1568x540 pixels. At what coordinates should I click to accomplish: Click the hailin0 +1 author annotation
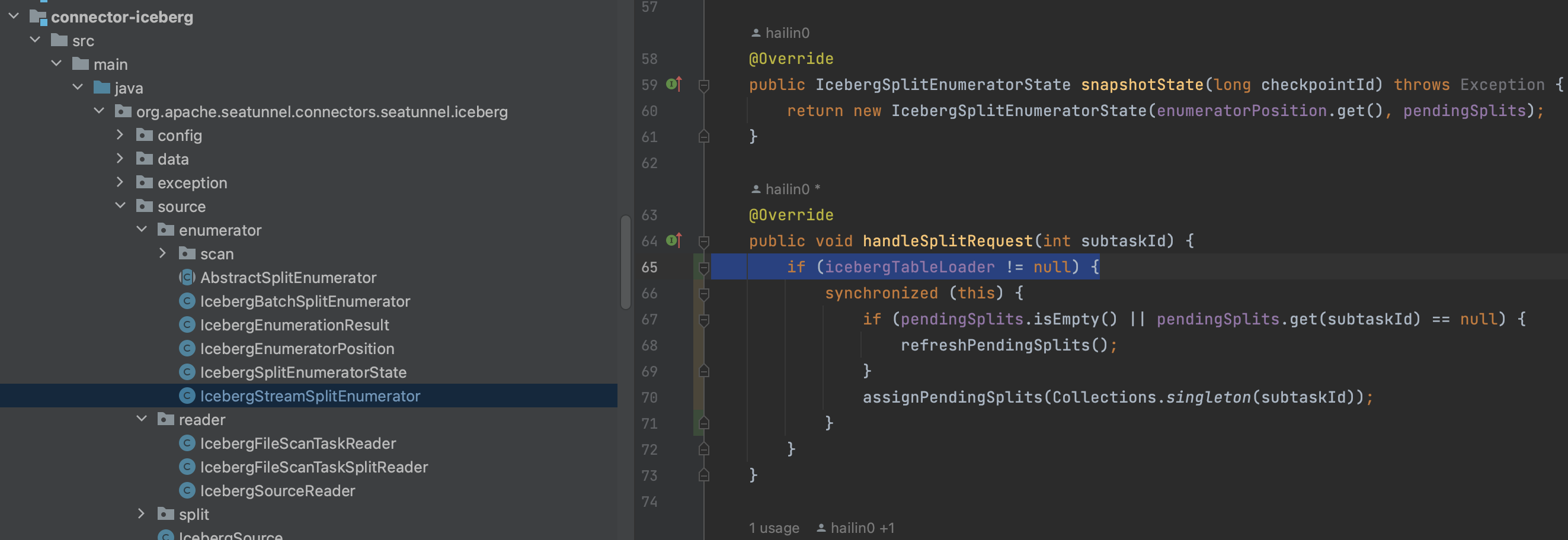point(858,527)
